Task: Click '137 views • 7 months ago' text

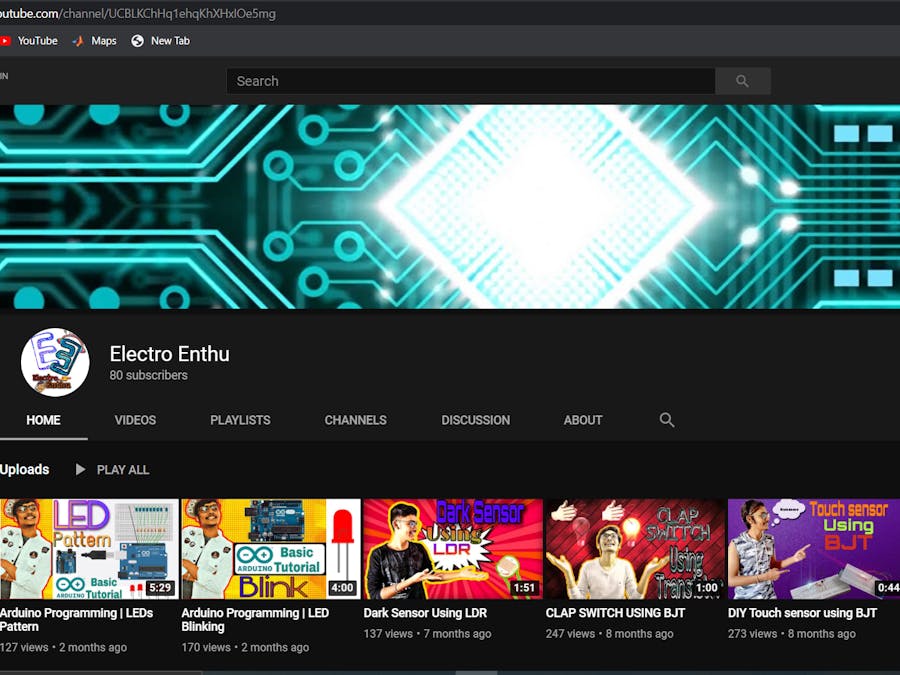Action: tap(427, 634)
